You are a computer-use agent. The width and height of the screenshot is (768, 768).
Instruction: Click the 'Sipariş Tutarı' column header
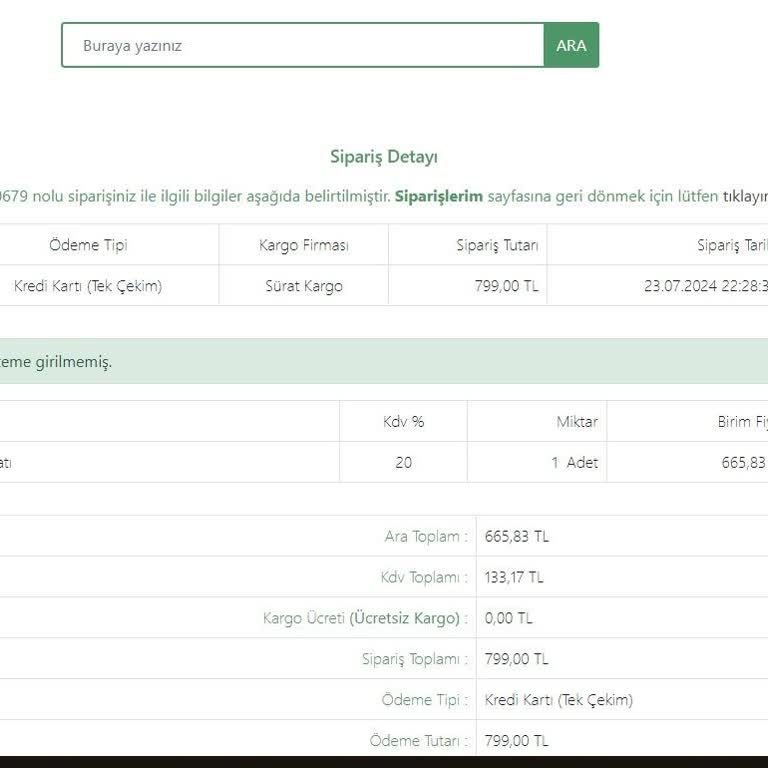(x=497, y=245)
